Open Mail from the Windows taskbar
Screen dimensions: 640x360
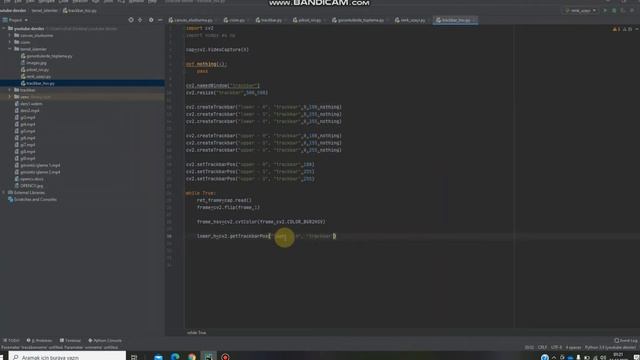(158, 357)
